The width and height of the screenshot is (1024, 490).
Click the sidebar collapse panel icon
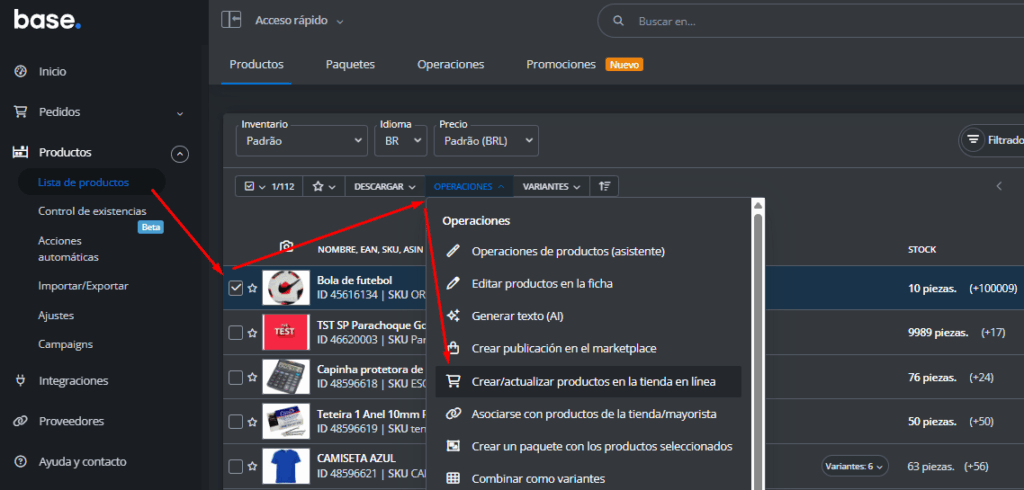click(x=232, y=20)
